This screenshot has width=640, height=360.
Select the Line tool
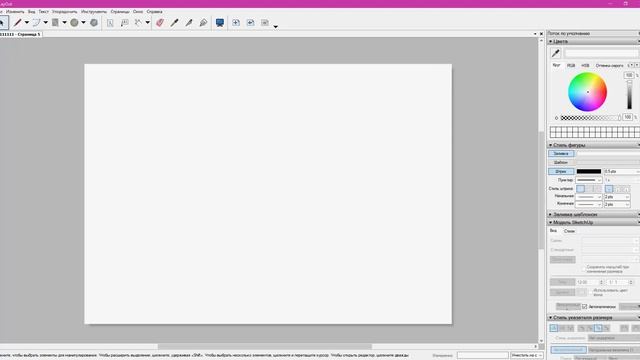click(x=17, y=23)
